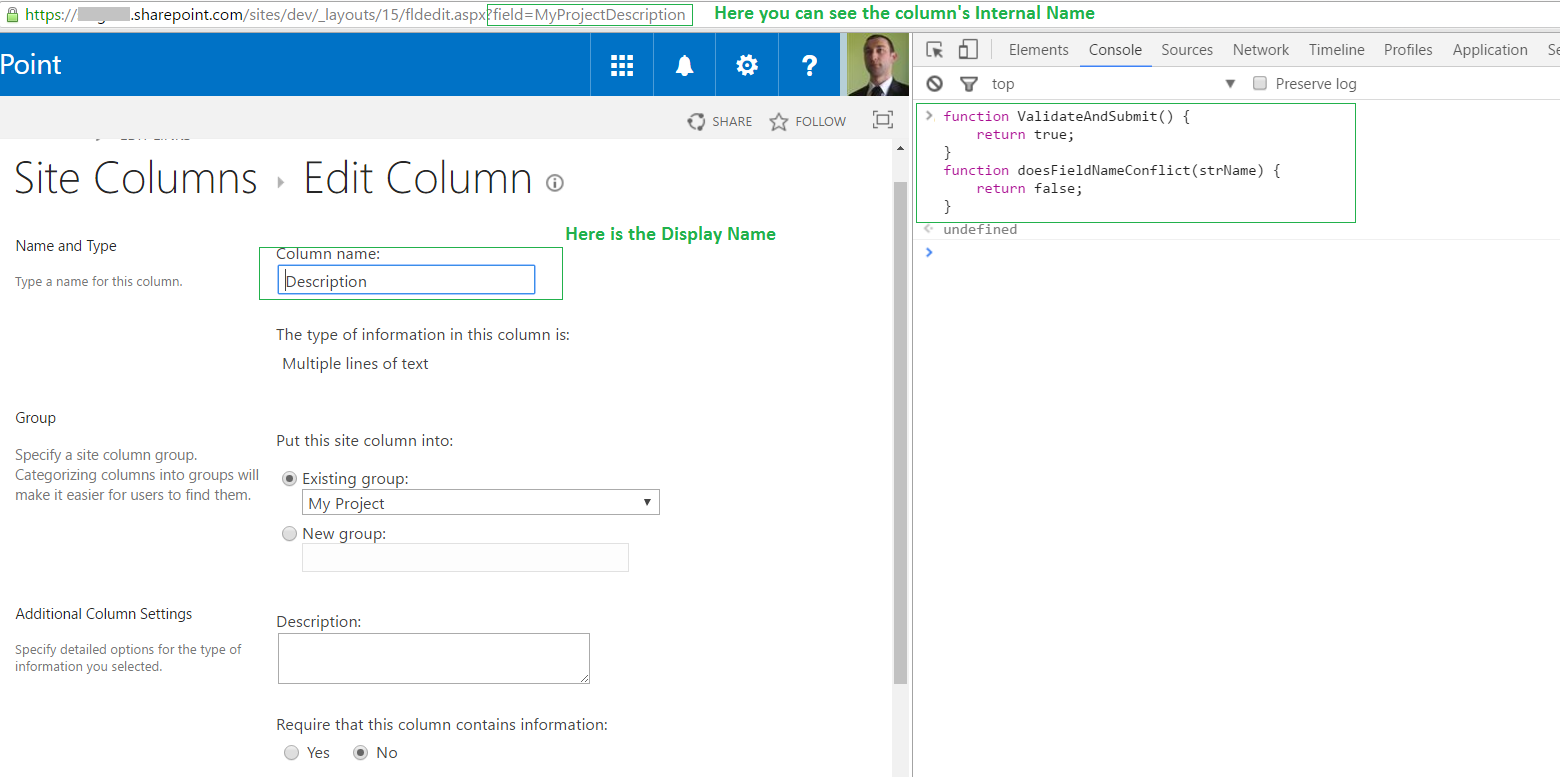Screen dimensions: 1560x777
Task: Click the Description text area
Action: 434,658
